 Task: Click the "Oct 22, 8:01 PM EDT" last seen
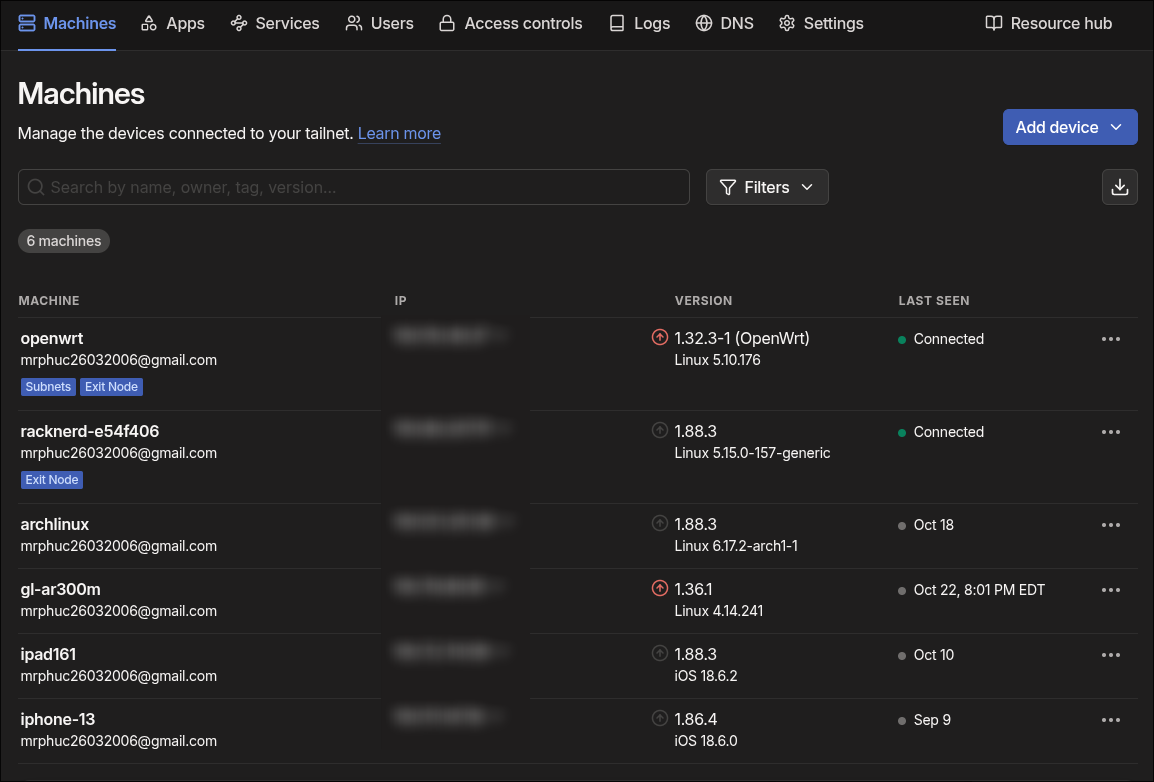point(979,590)
